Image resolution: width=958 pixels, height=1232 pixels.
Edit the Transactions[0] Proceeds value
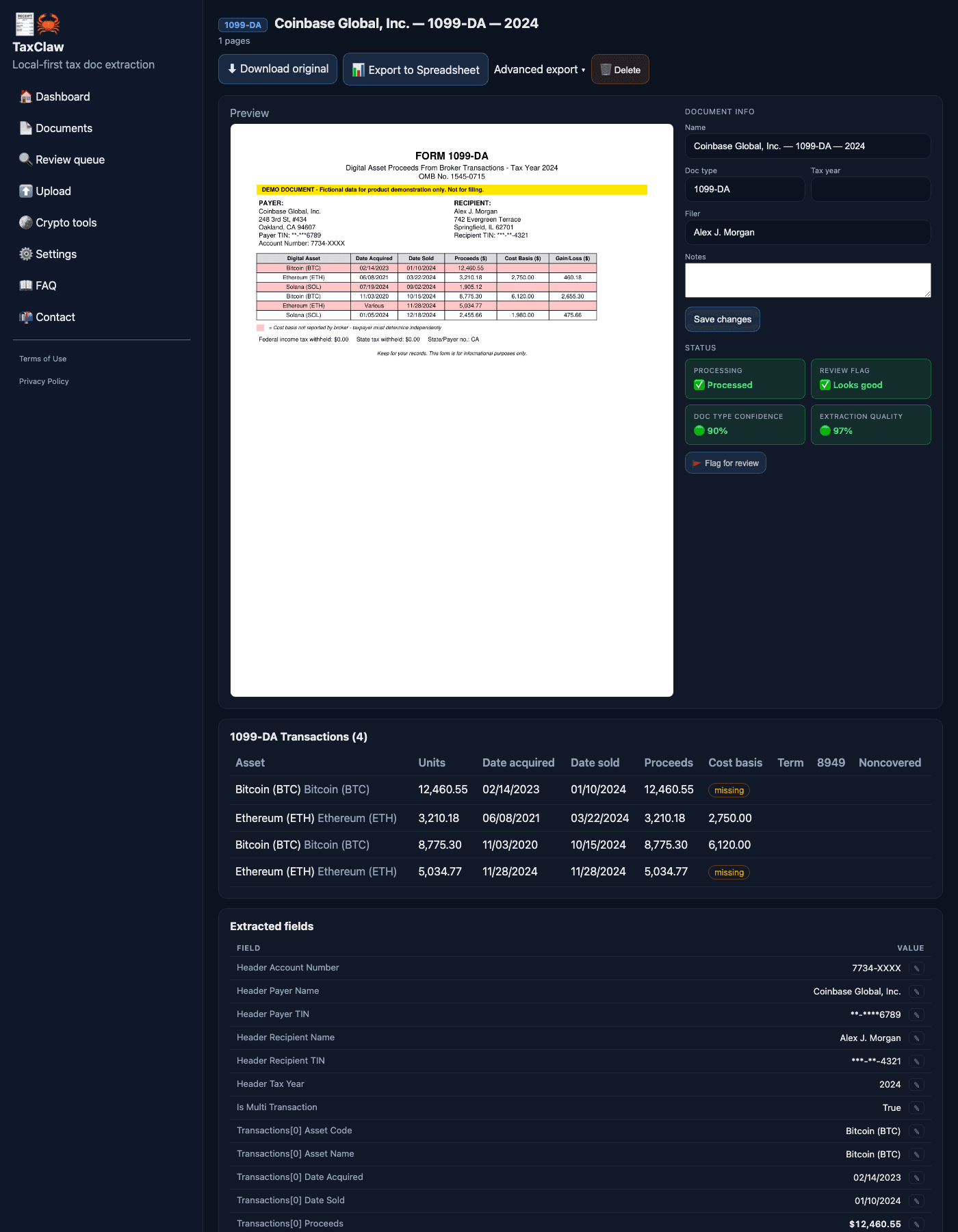tap(917, 1224)
